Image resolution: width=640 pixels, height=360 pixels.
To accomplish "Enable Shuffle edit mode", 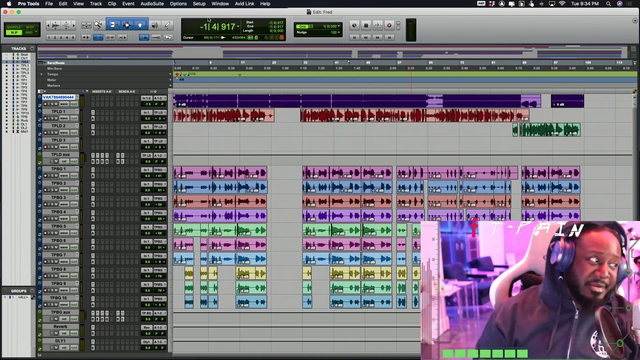I will [14, 27].
